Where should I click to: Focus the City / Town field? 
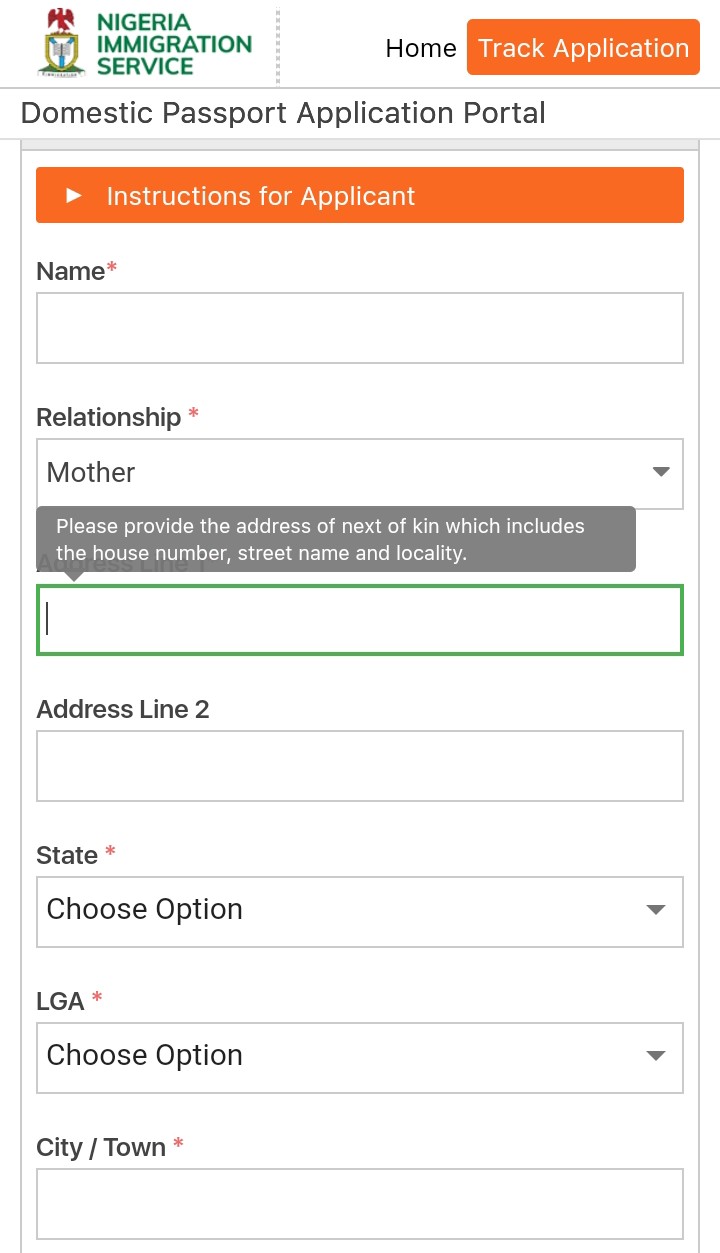point(360,1204)
